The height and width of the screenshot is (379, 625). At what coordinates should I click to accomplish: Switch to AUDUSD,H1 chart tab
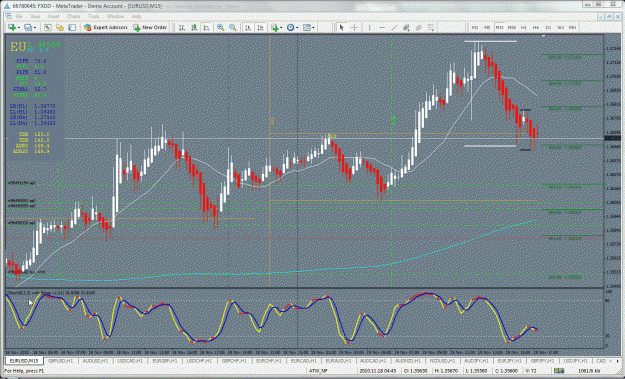coord(95,361)
